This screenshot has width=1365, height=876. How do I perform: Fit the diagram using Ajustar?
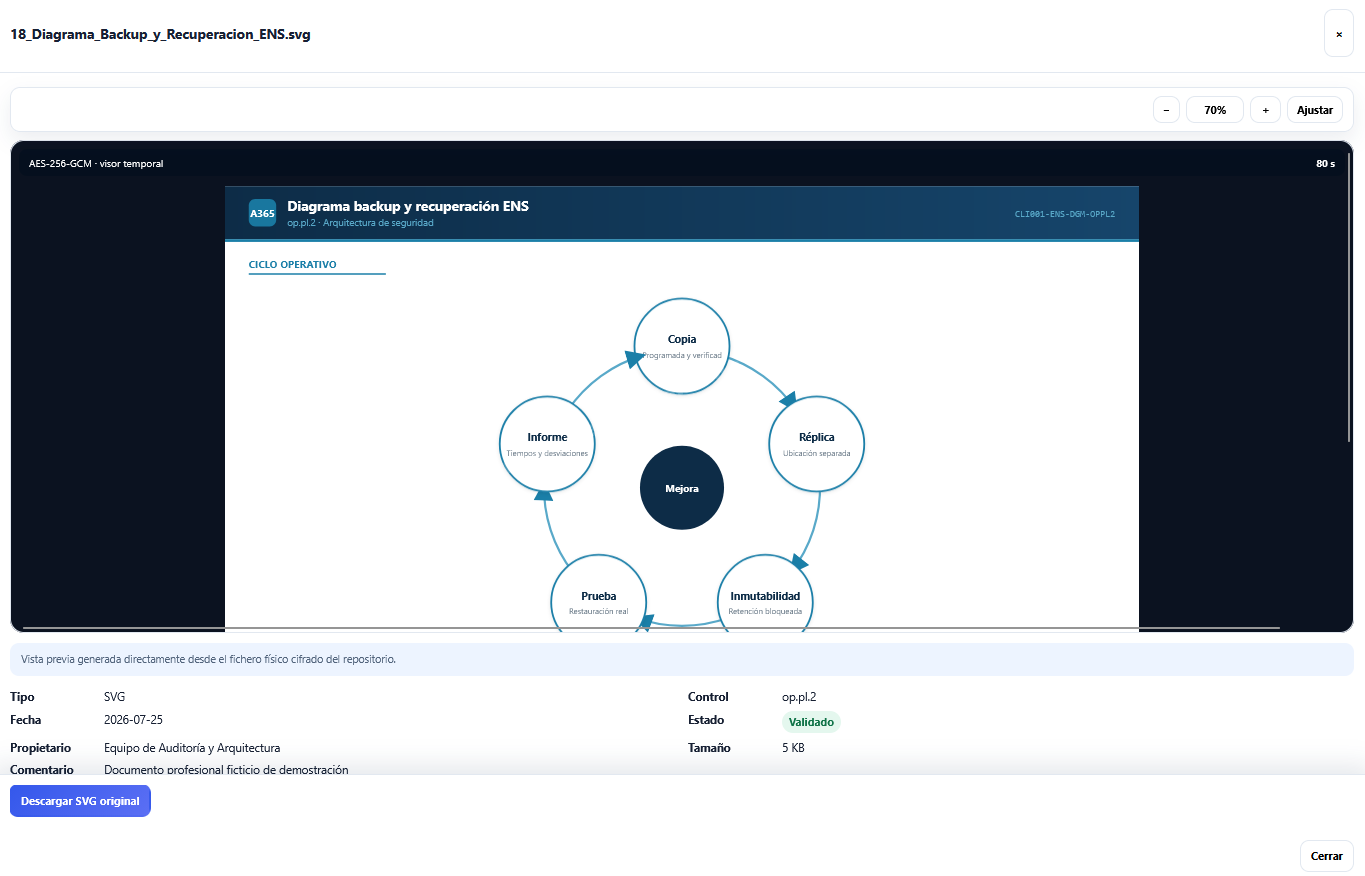(1314, 110)
